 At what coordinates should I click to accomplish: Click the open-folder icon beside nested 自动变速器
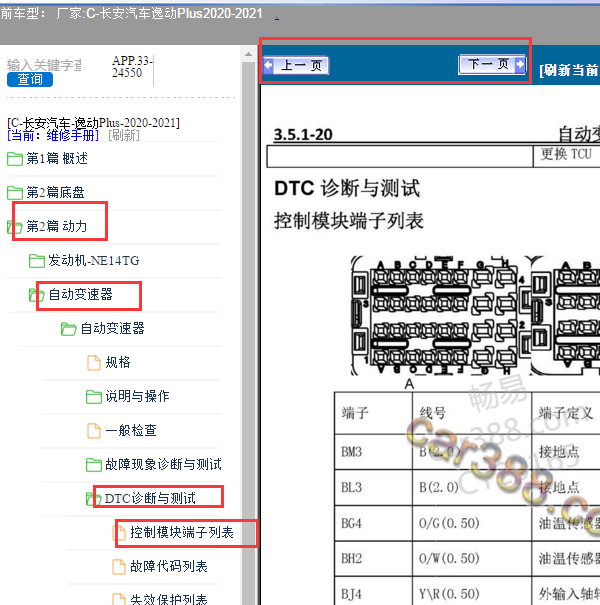point(69,329)
